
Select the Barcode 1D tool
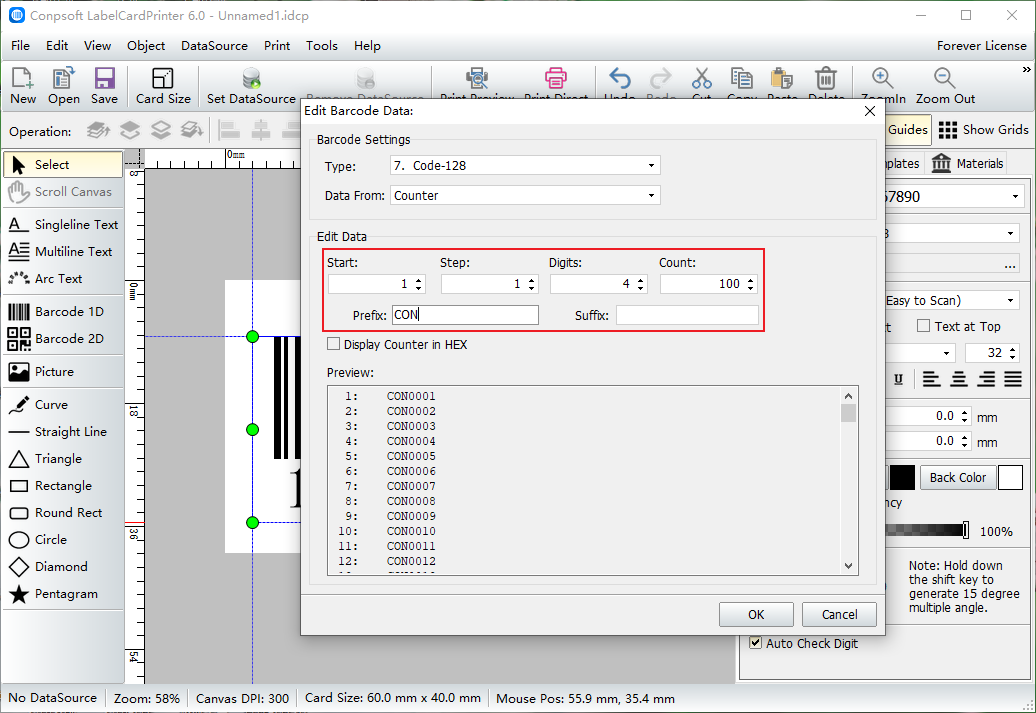pos(63,311)
